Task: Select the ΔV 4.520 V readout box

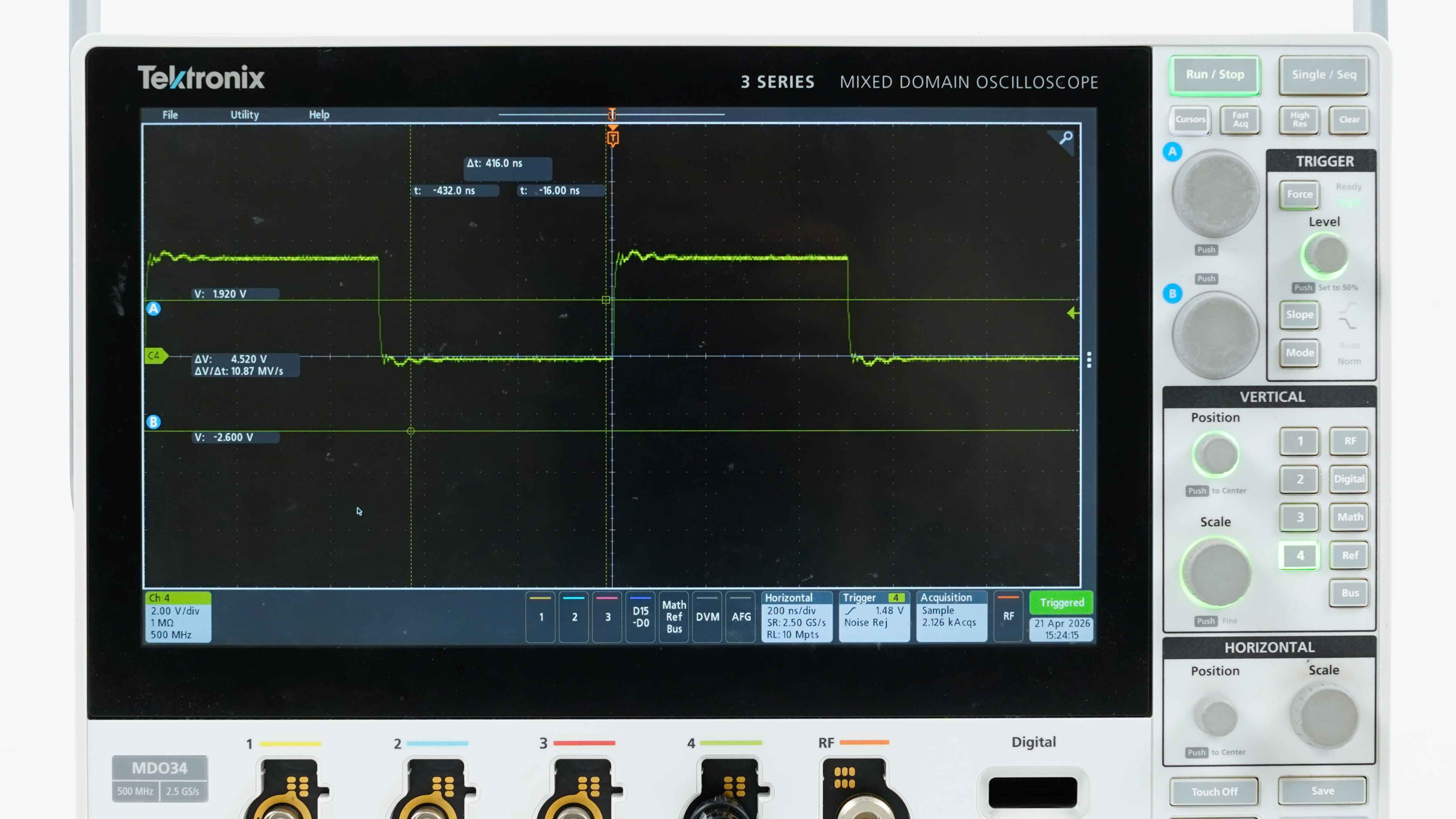Action: [246, 365]
